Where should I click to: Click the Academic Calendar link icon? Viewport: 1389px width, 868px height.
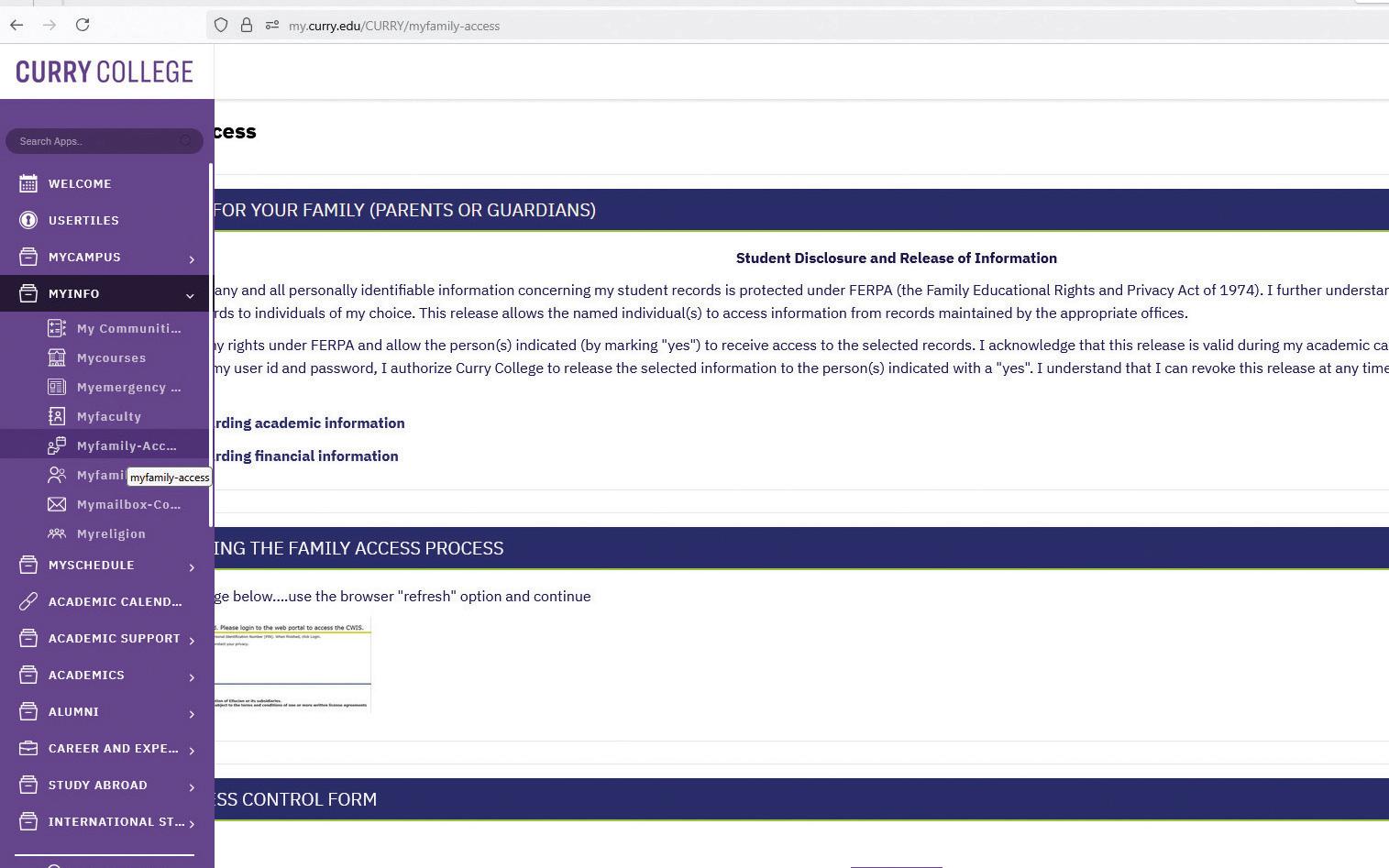(28, 601)
